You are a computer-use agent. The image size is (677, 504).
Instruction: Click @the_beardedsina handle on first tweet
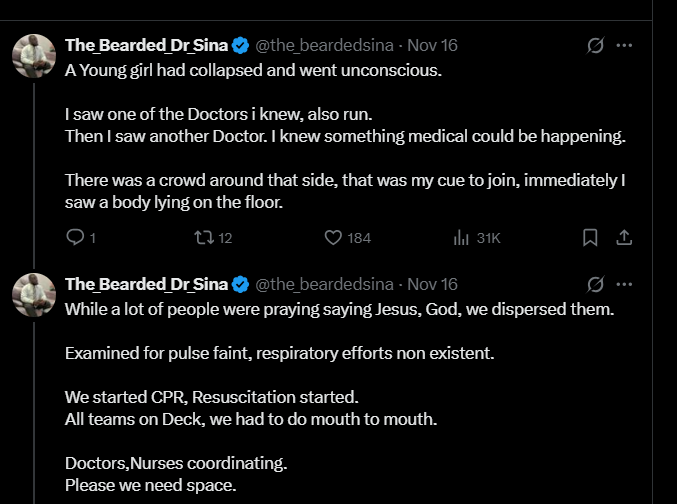325,45
